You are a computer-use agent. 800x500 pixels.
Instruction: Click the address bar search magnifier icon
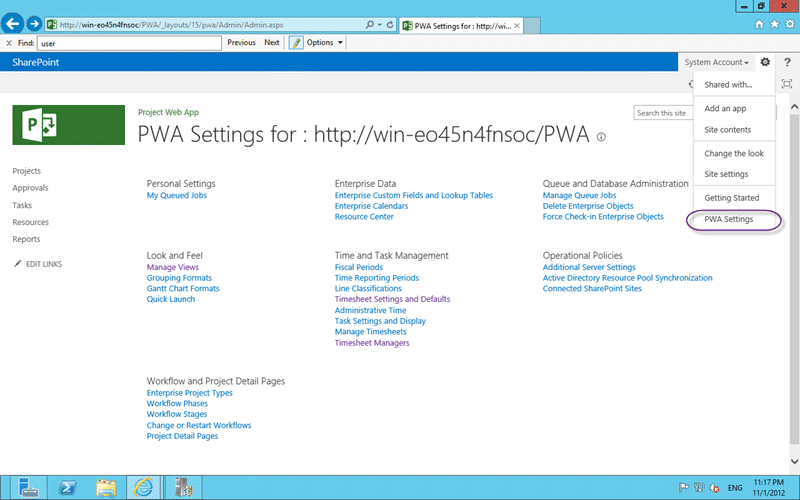pyautogui.click(x=369, y=24)
